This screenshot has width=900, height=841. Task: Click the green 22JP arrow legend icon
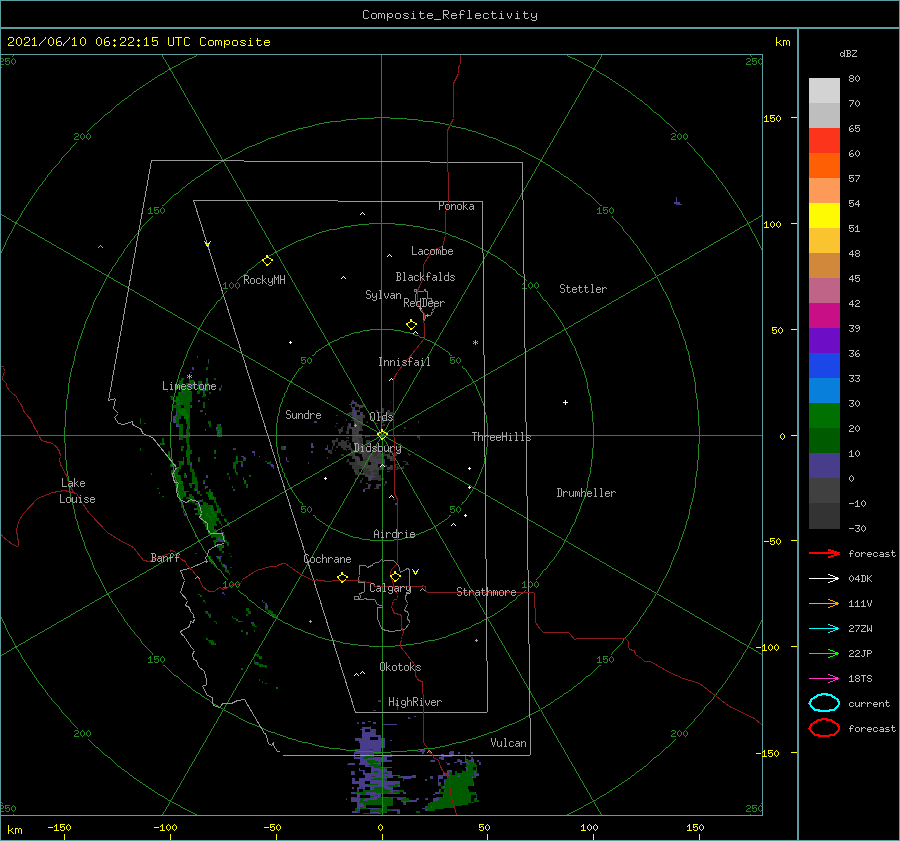824,653
